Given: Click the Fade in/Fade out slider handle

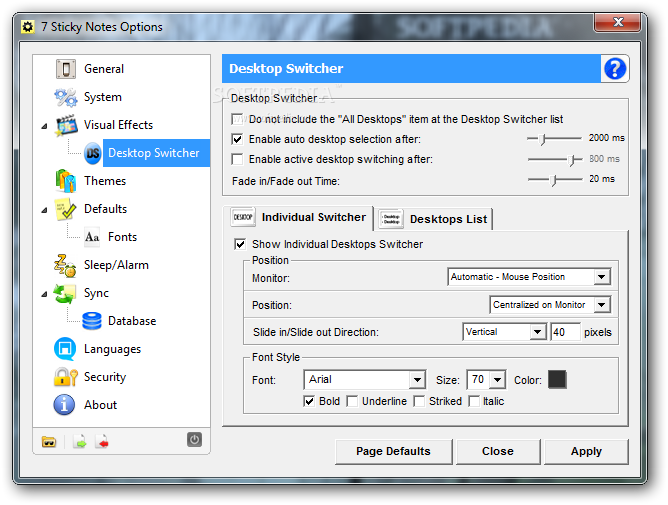Looking at the screenshot, I should [554, 180].
